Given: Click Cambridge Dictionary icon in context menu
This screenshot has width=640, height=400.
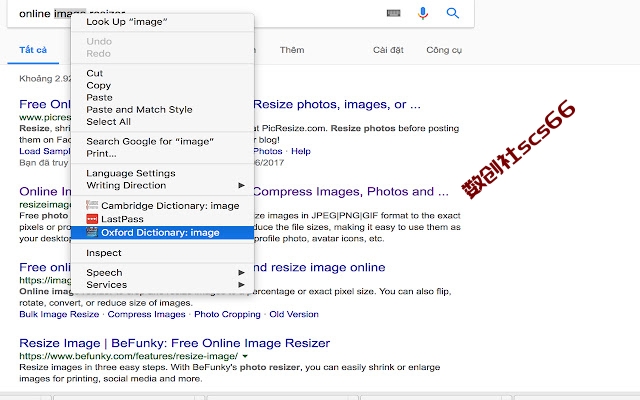Looking at the screenshot, I should (x=92, y=205).
